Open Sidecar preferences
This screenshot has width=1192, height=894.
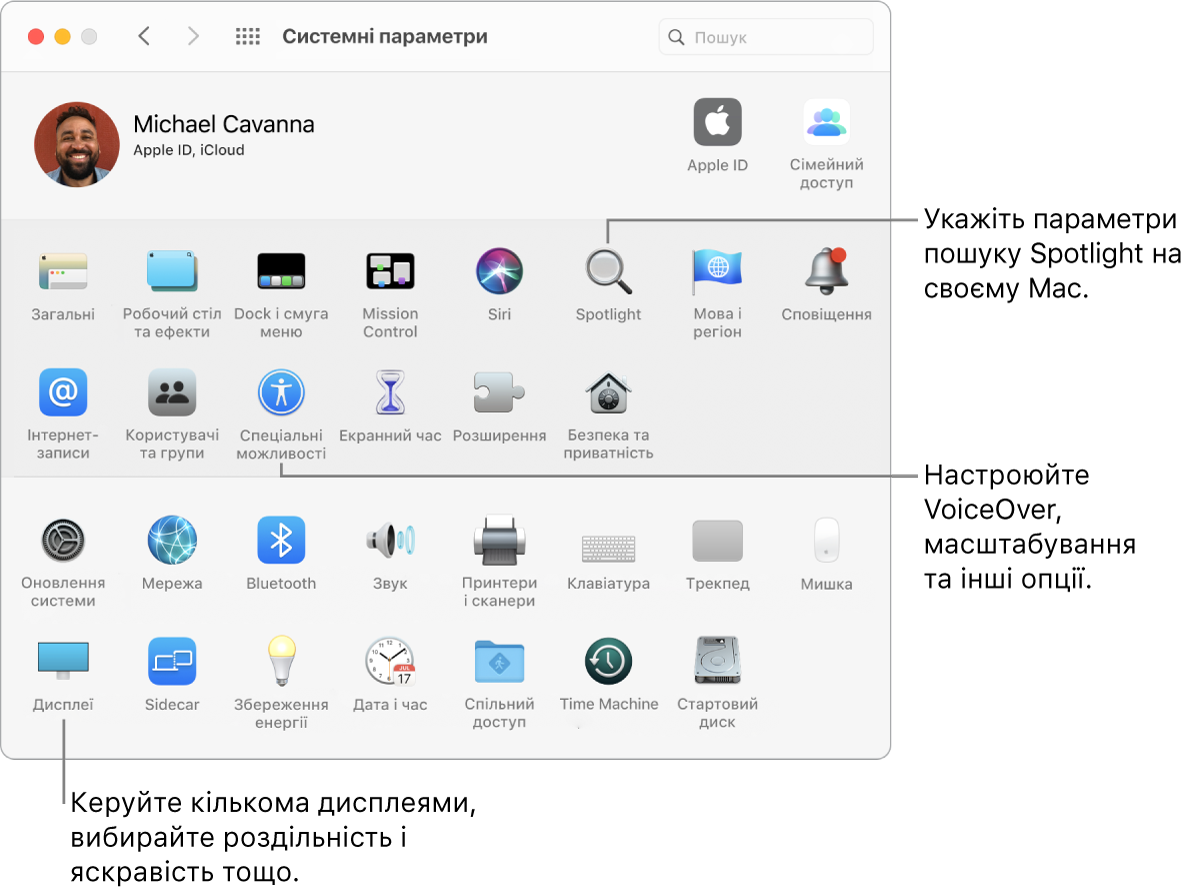tap(172, 661)
